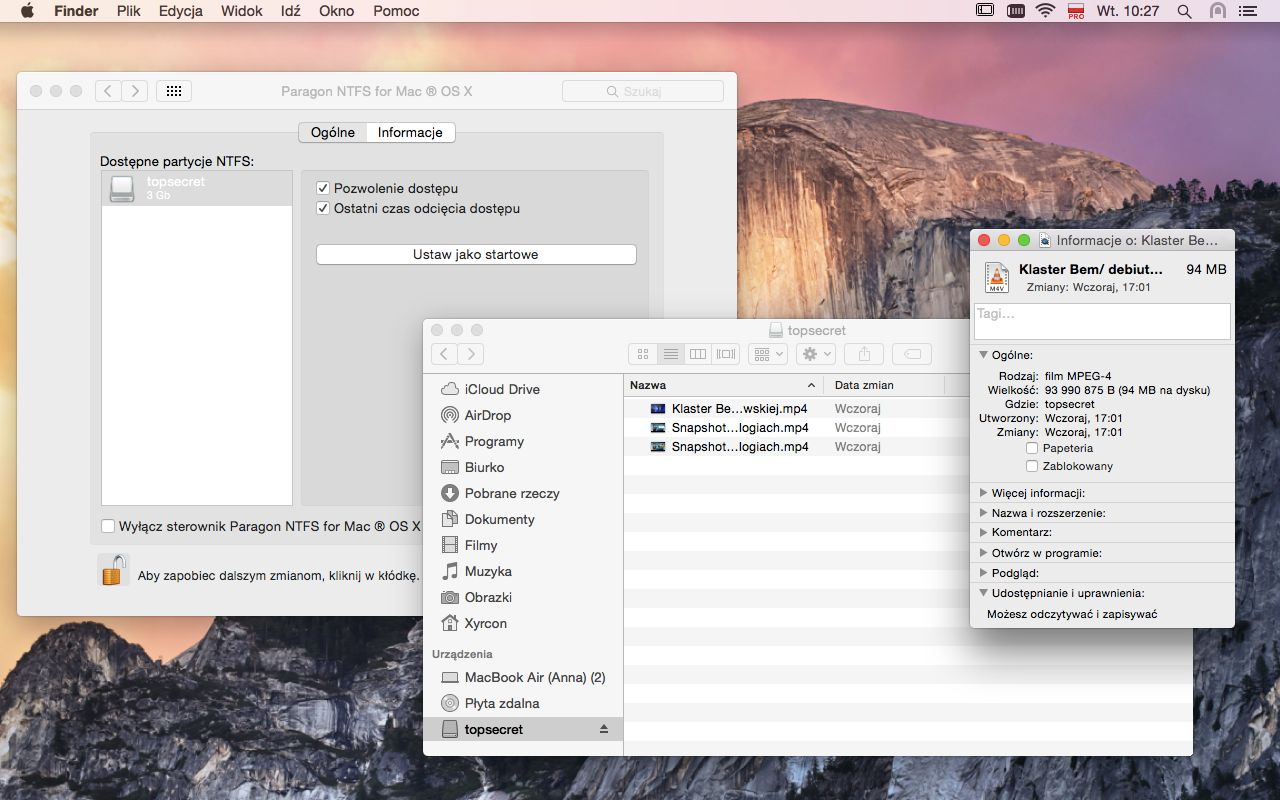The image size is (1280, 800).
Task: Check the Zablokowany checkbox
Action: pos(1032,466)
